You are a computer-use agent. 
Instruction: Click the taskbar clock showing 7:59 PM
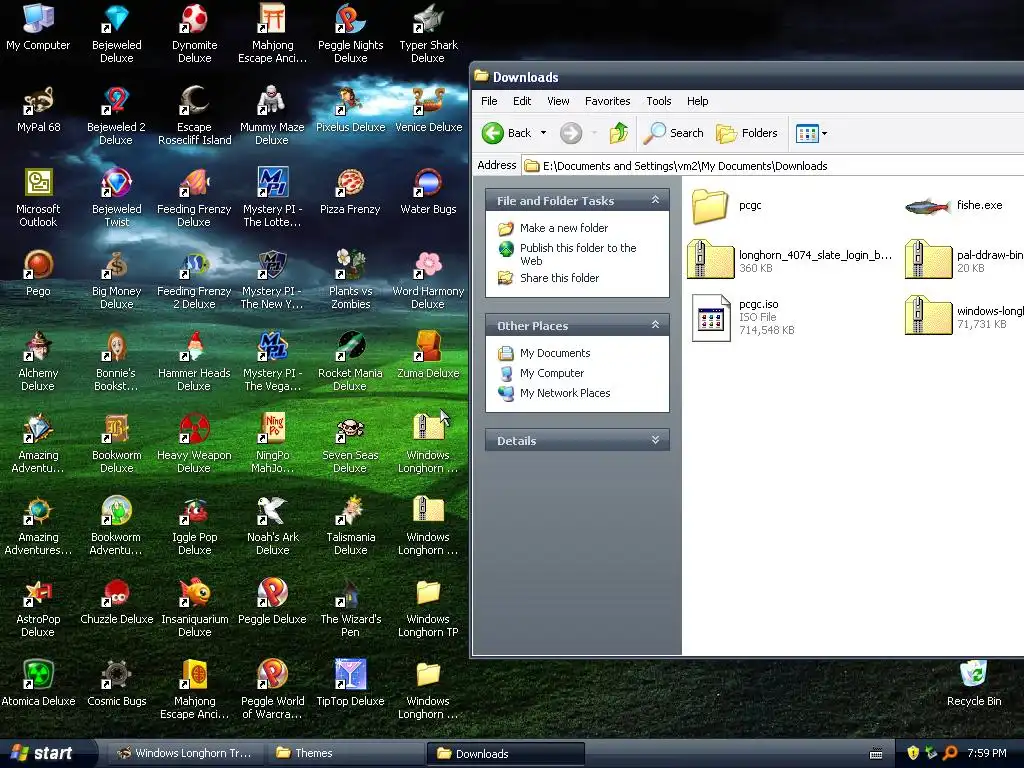(x=986, y=753)
